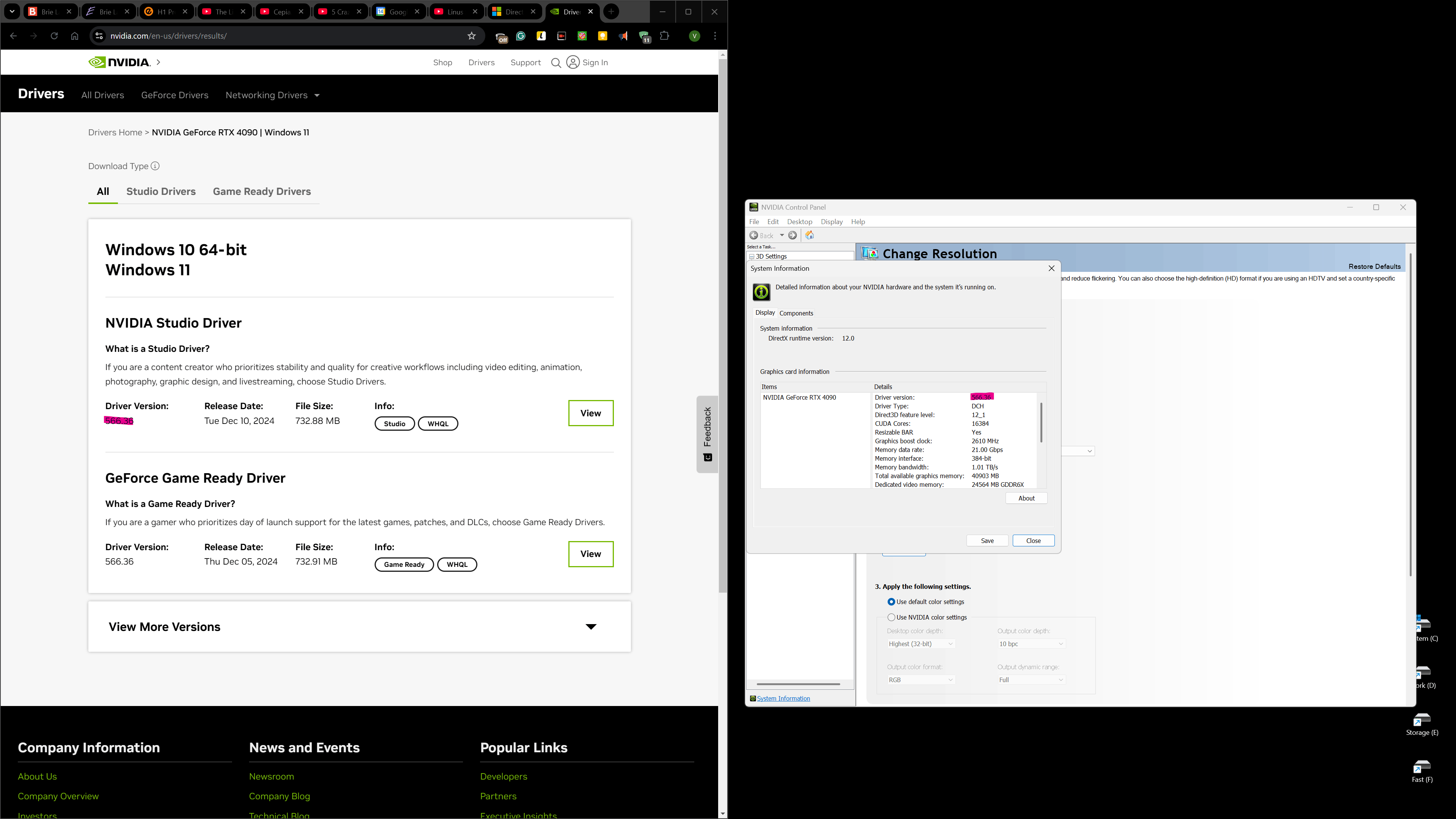Click View for NVIDIA Studio Driver

coord(591,413)
